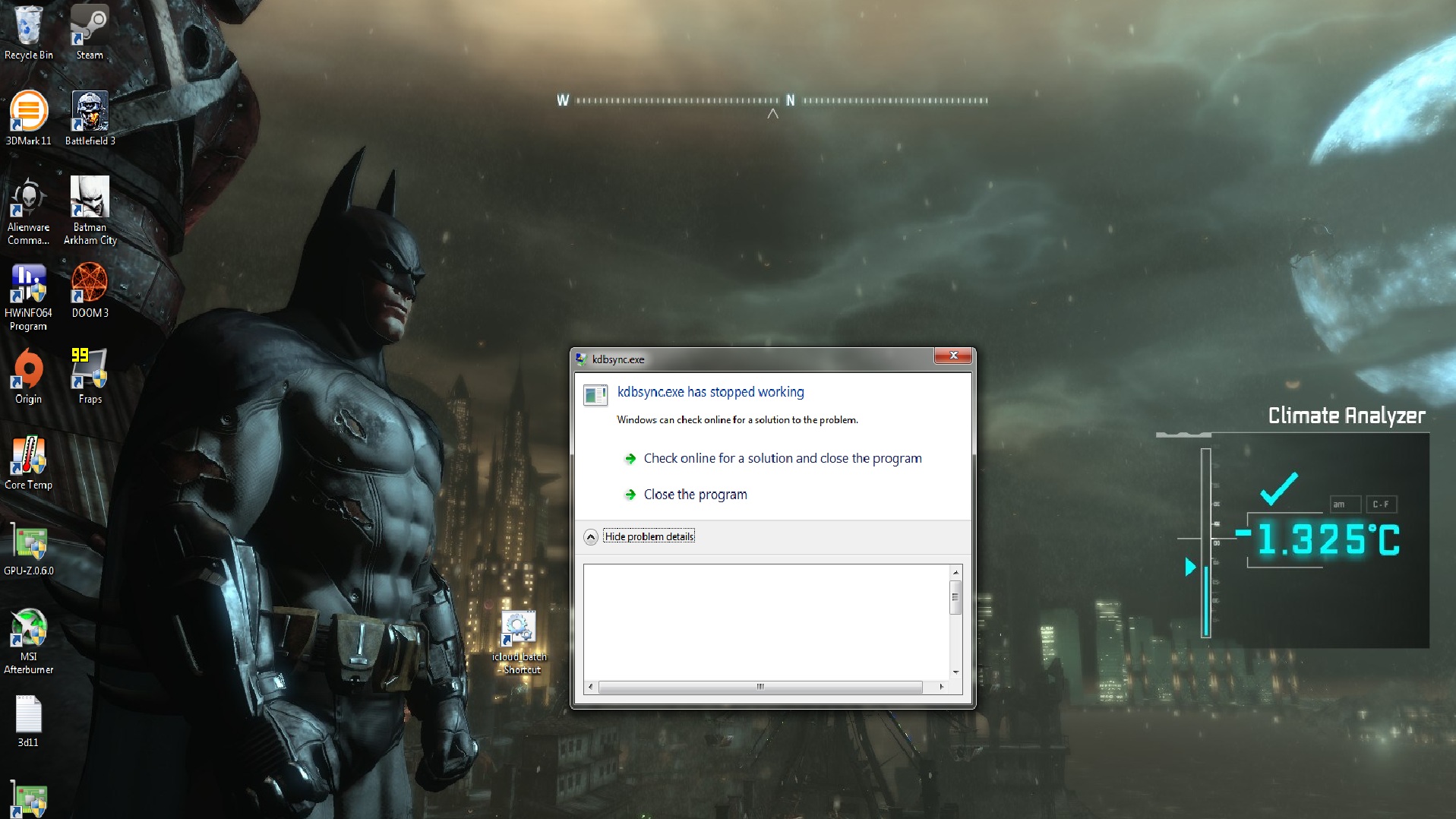The image size is (1456, 819).
Task: Close the kdbsync.exe error dialog
Action: click(x=953, y=356)
